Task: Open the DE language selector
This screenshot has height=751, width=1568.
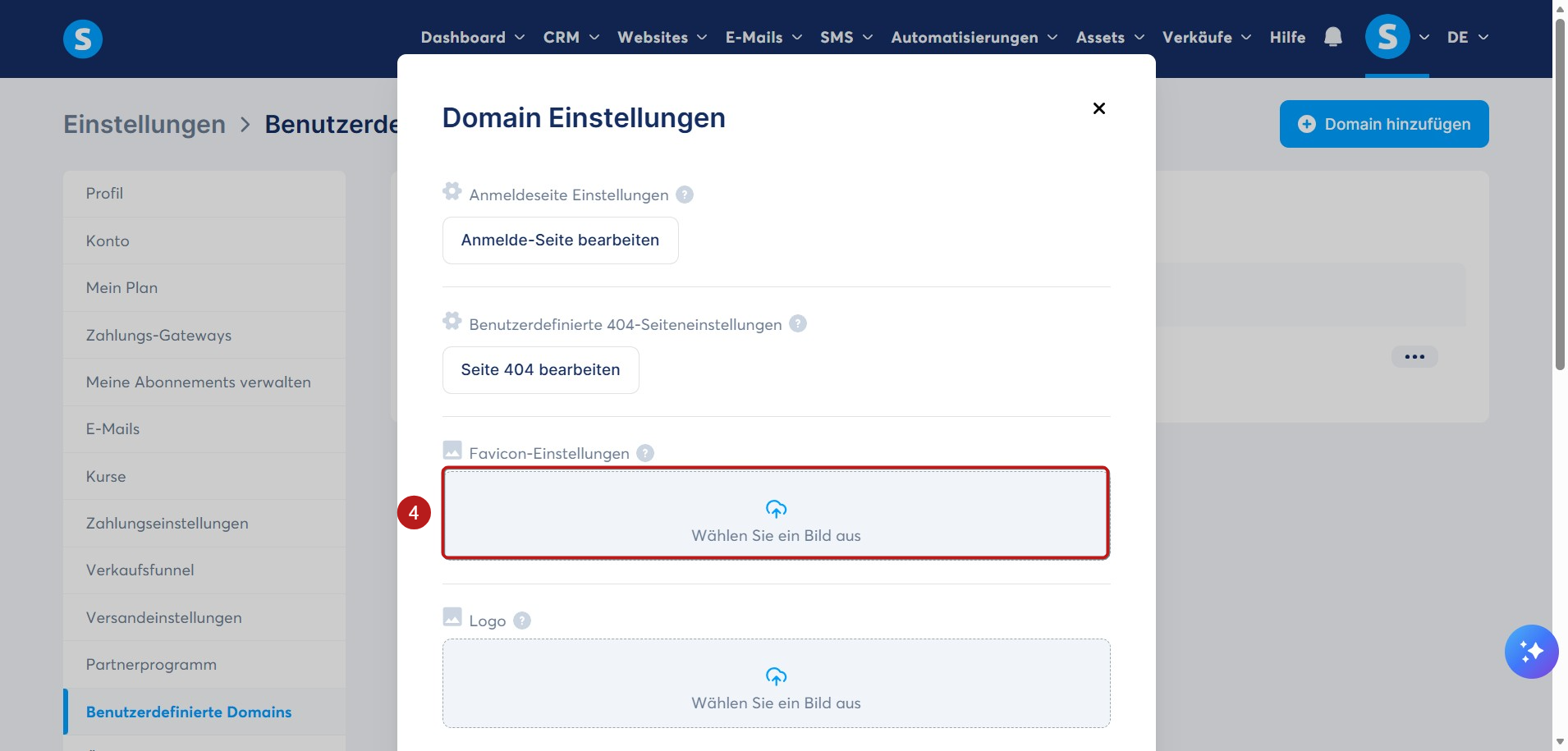Action: point(1468,37)
